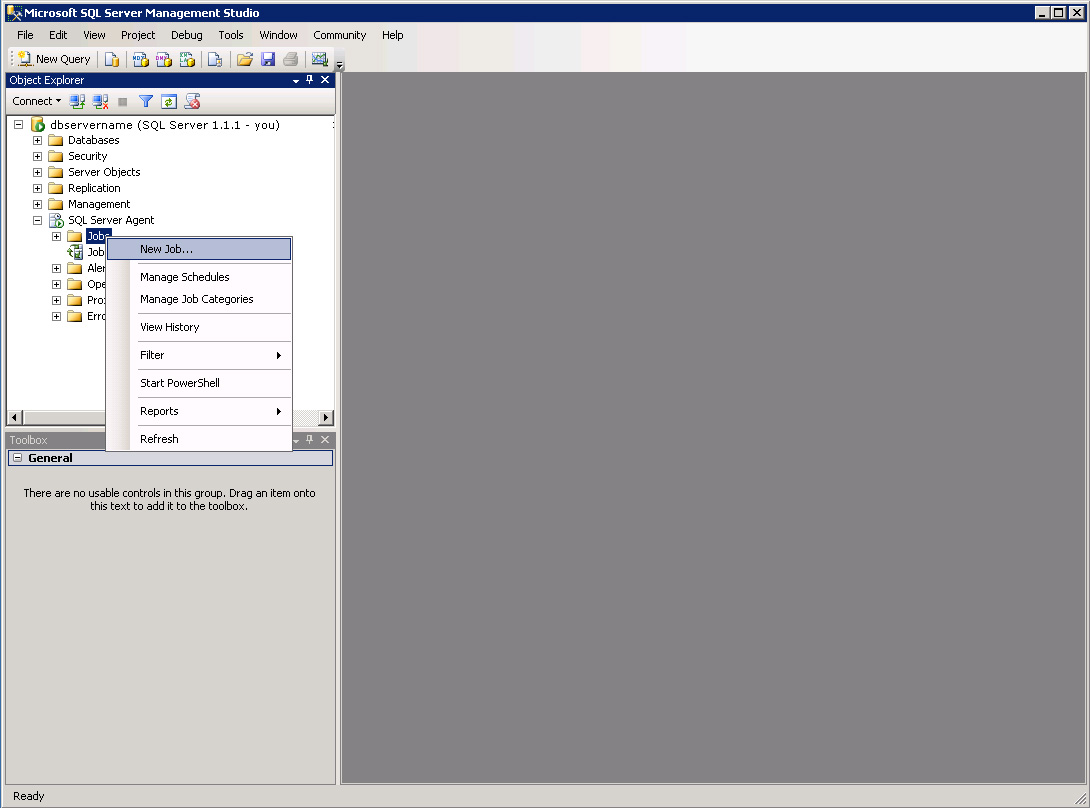Choose Manage Schedules from context menu

point(199,277)
